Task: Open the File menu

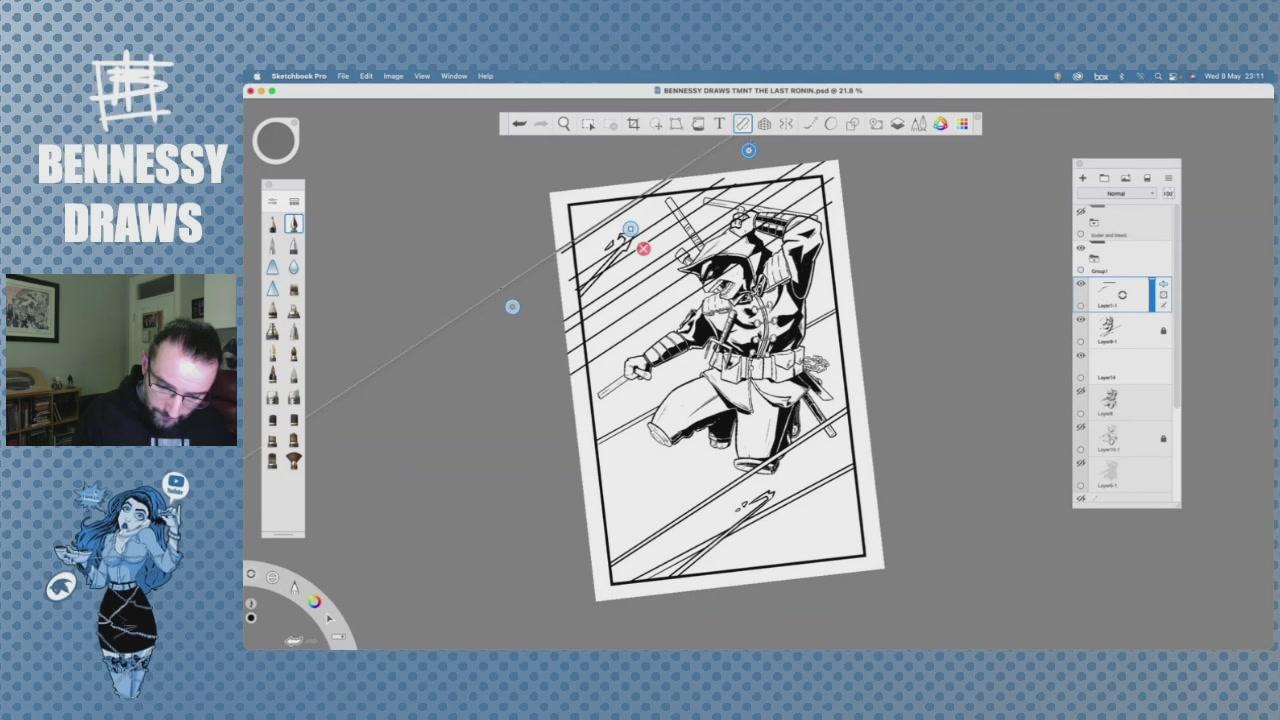Action: coord(343,76)
